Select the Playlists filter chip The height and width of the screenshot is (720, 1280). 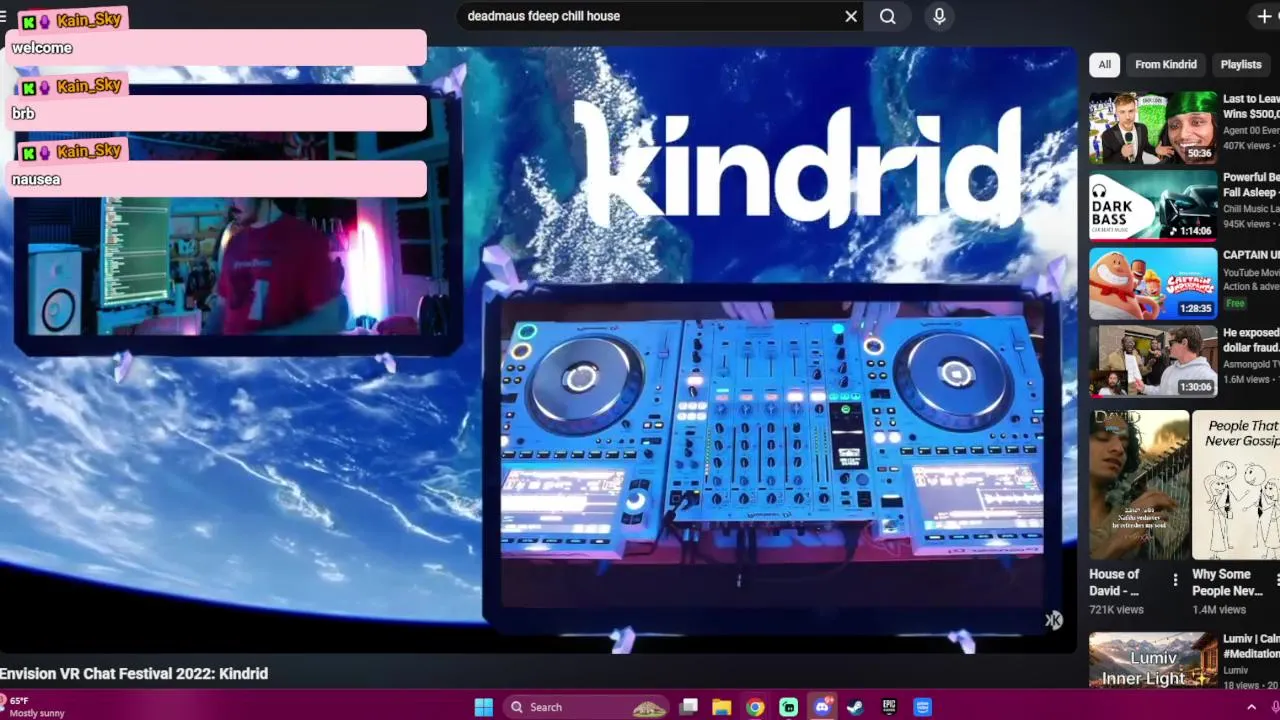pos(1241,64)
